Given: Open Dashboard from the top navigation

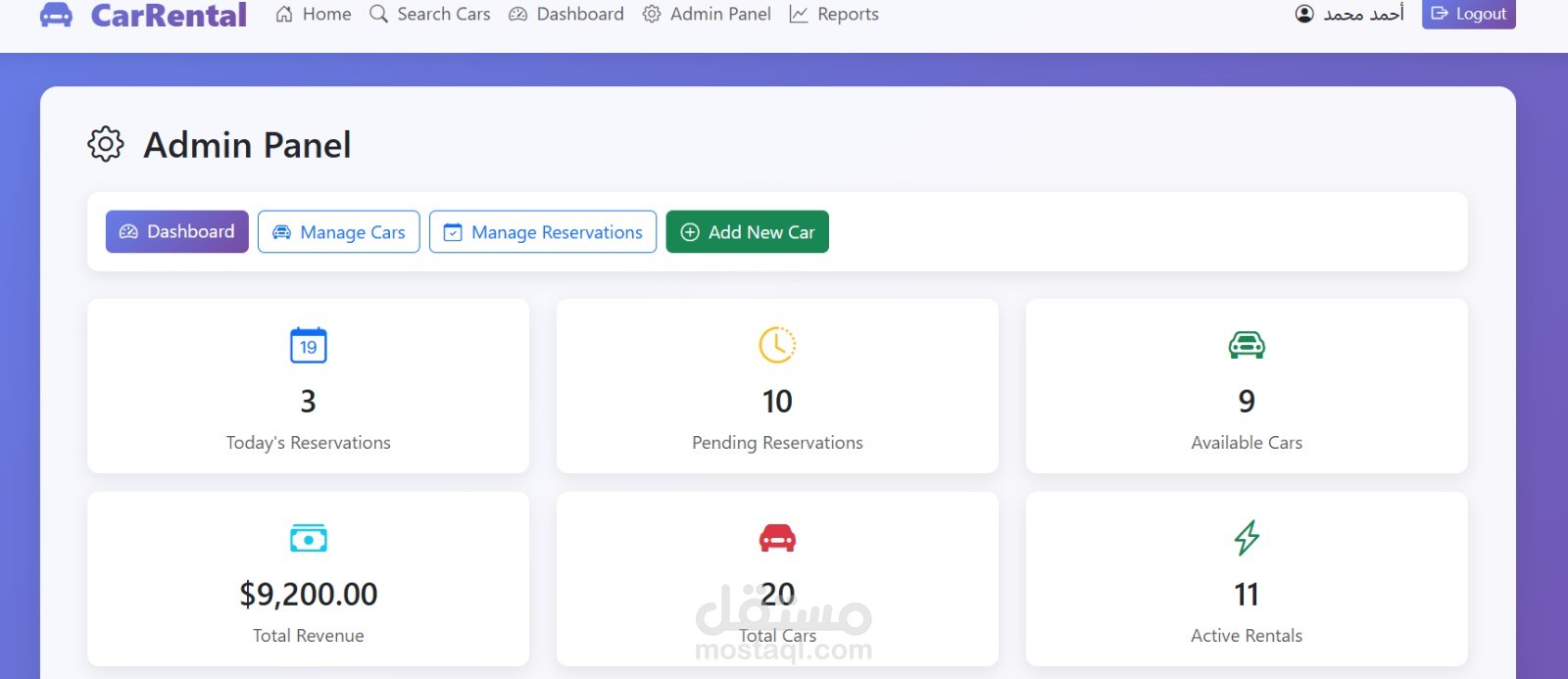Looking at the screenshot, I should (566, 14).
